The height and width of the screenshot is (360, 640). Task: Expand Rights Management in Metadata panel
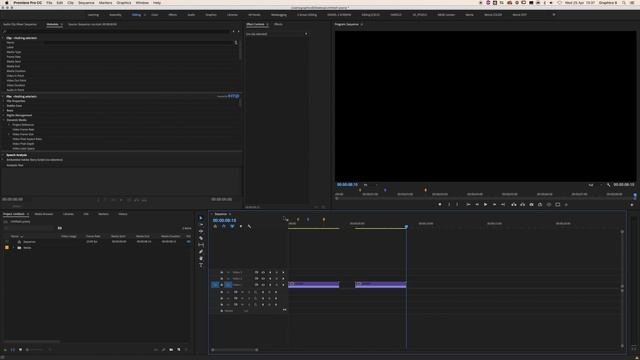(x=4, y=116)
